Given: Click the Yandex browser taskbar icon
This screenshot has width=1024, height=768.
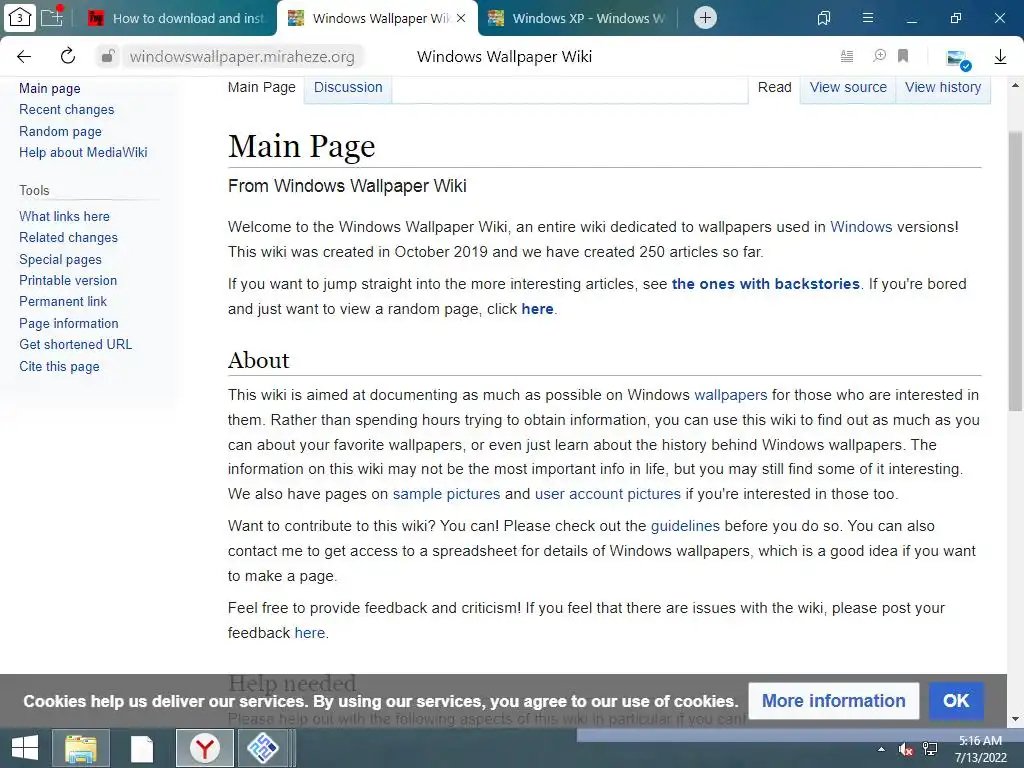Looking at the screenshot, I should coord(204,748).
